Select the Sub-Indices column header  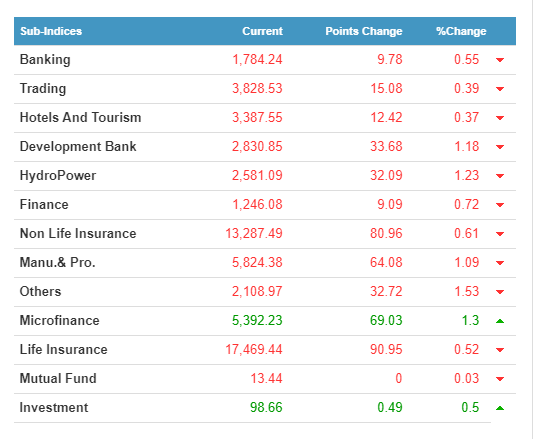click(51, 31)
